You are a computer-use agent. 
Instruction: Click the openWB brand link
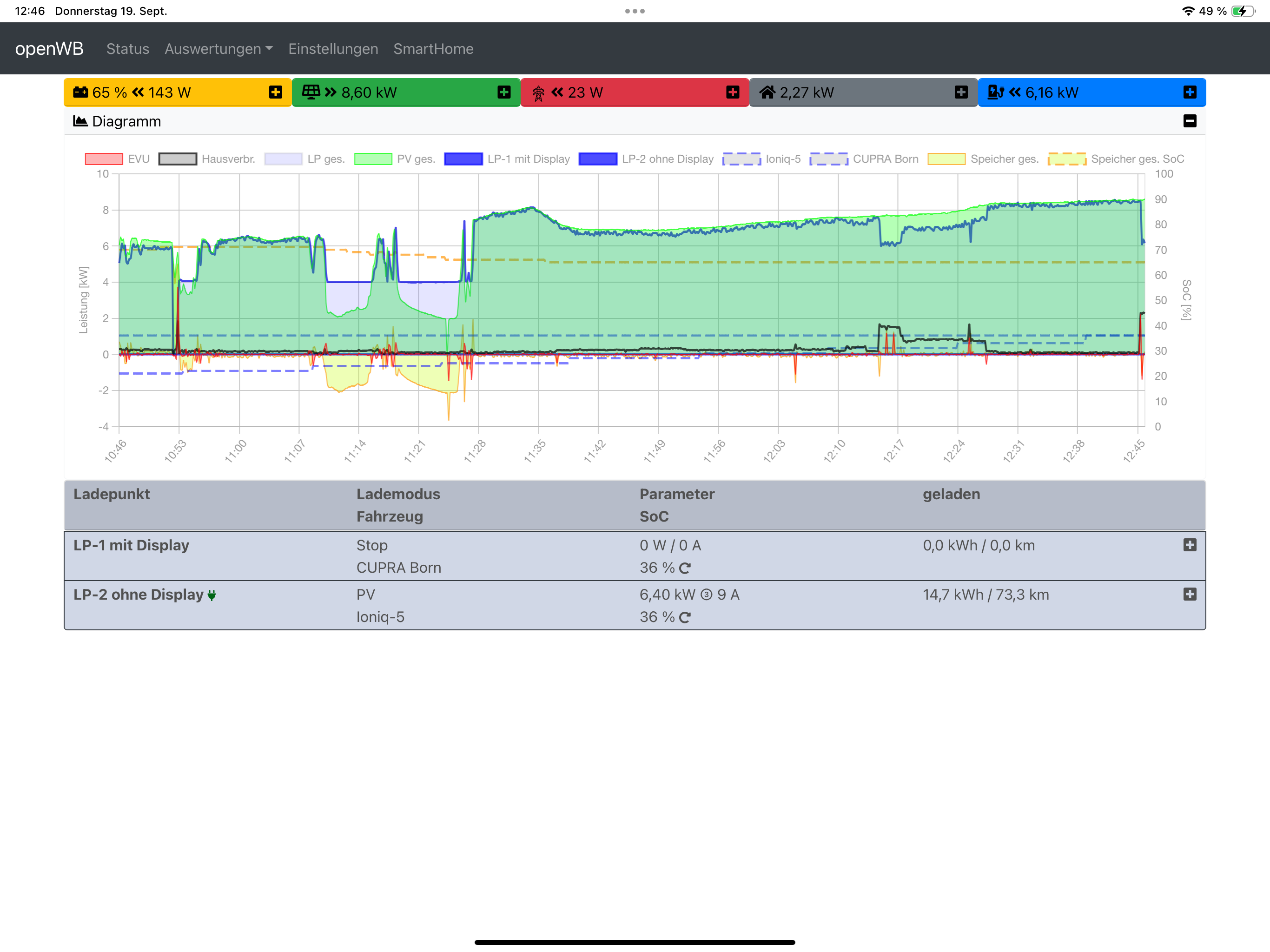[x=49, y=49]
